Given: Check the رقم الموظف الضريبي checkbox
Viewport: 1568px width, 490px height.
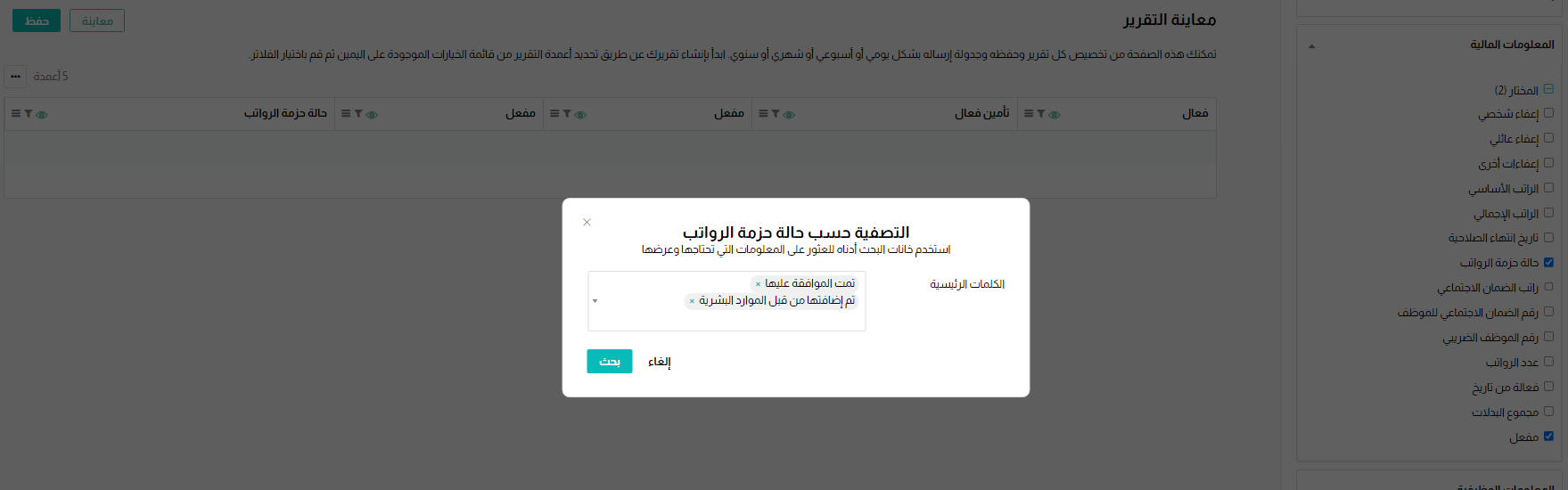Looking at the screenshot, I should [x=1548, y=337].
